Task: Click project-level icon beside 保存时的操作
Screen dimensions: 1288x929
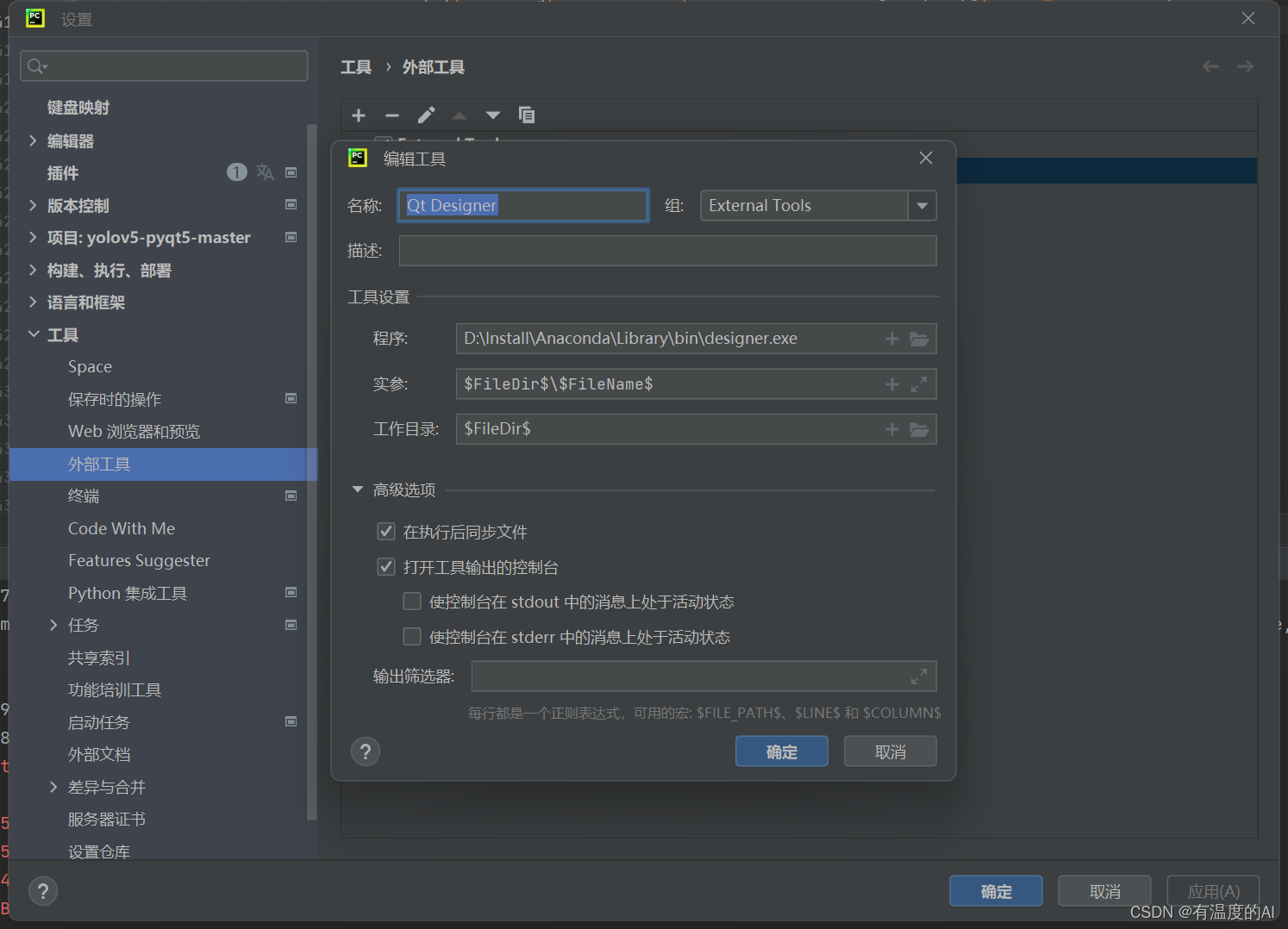Action: click(291, 399)
